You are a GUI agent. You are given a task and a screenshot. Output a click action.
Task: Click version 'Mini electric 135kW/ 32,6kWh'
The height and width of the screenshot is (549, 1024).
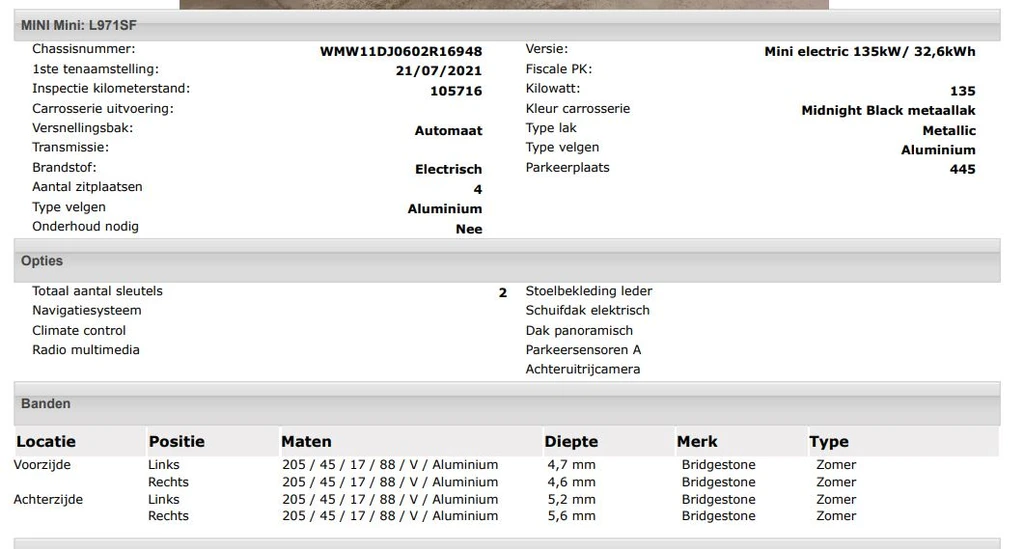click(x=870, y=52)
